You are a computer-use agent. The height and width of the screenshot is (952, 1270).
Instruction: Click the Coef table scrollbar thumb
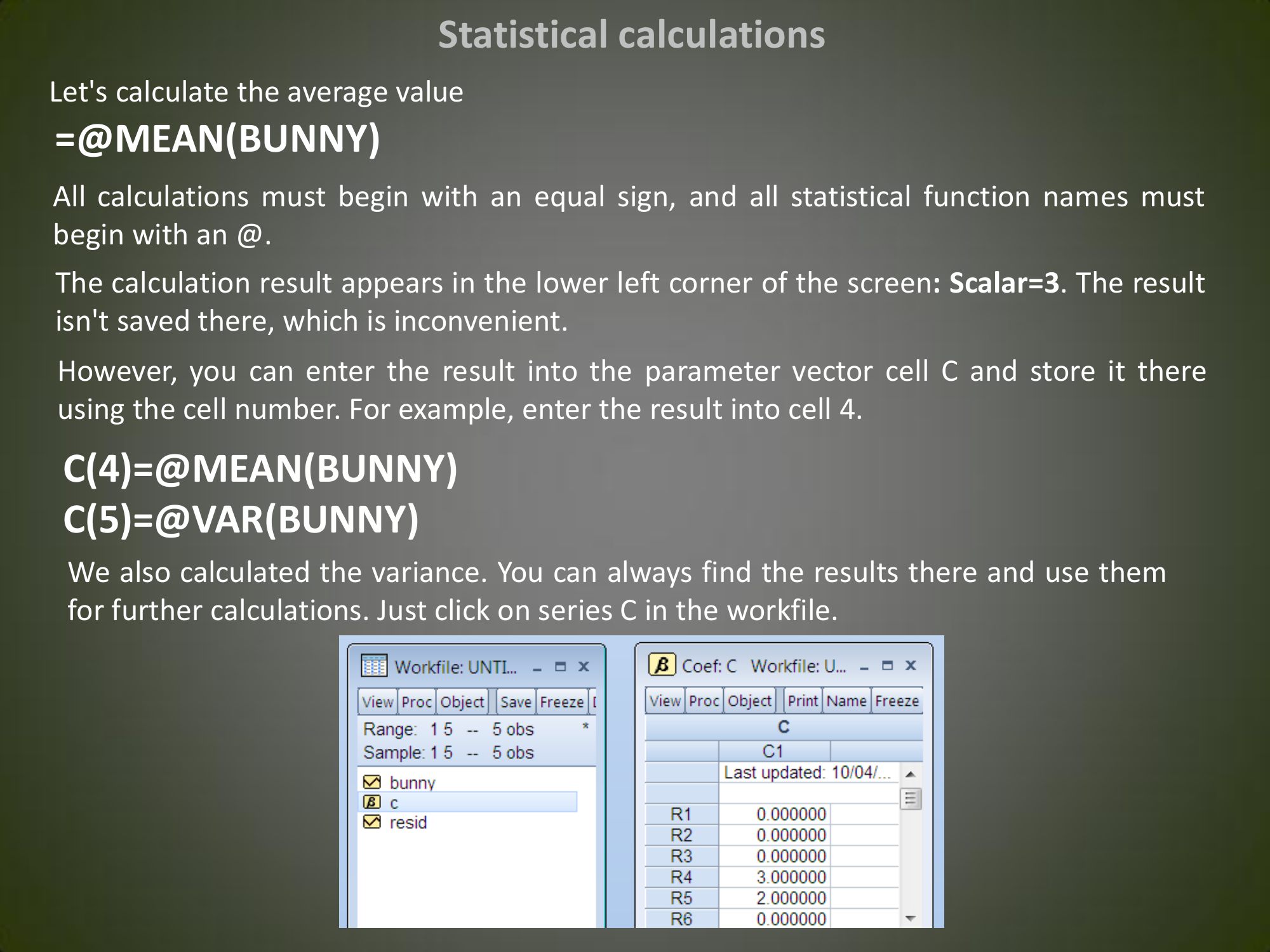[910, 798]
